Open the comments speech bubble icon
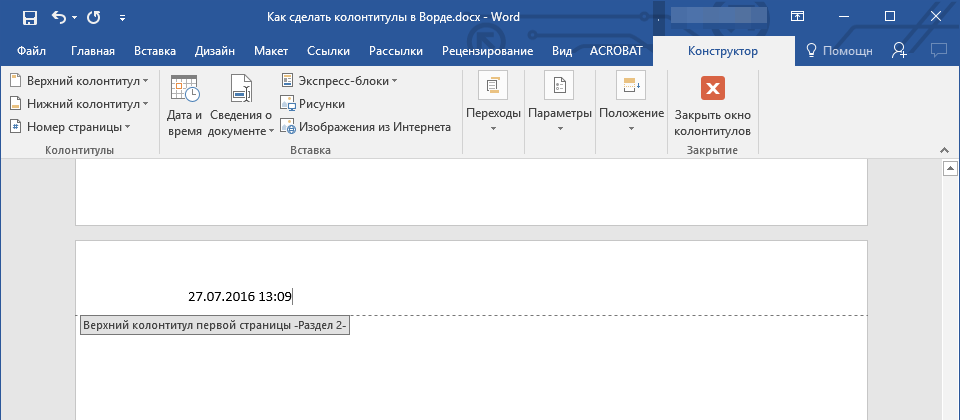 coord(938,51)
